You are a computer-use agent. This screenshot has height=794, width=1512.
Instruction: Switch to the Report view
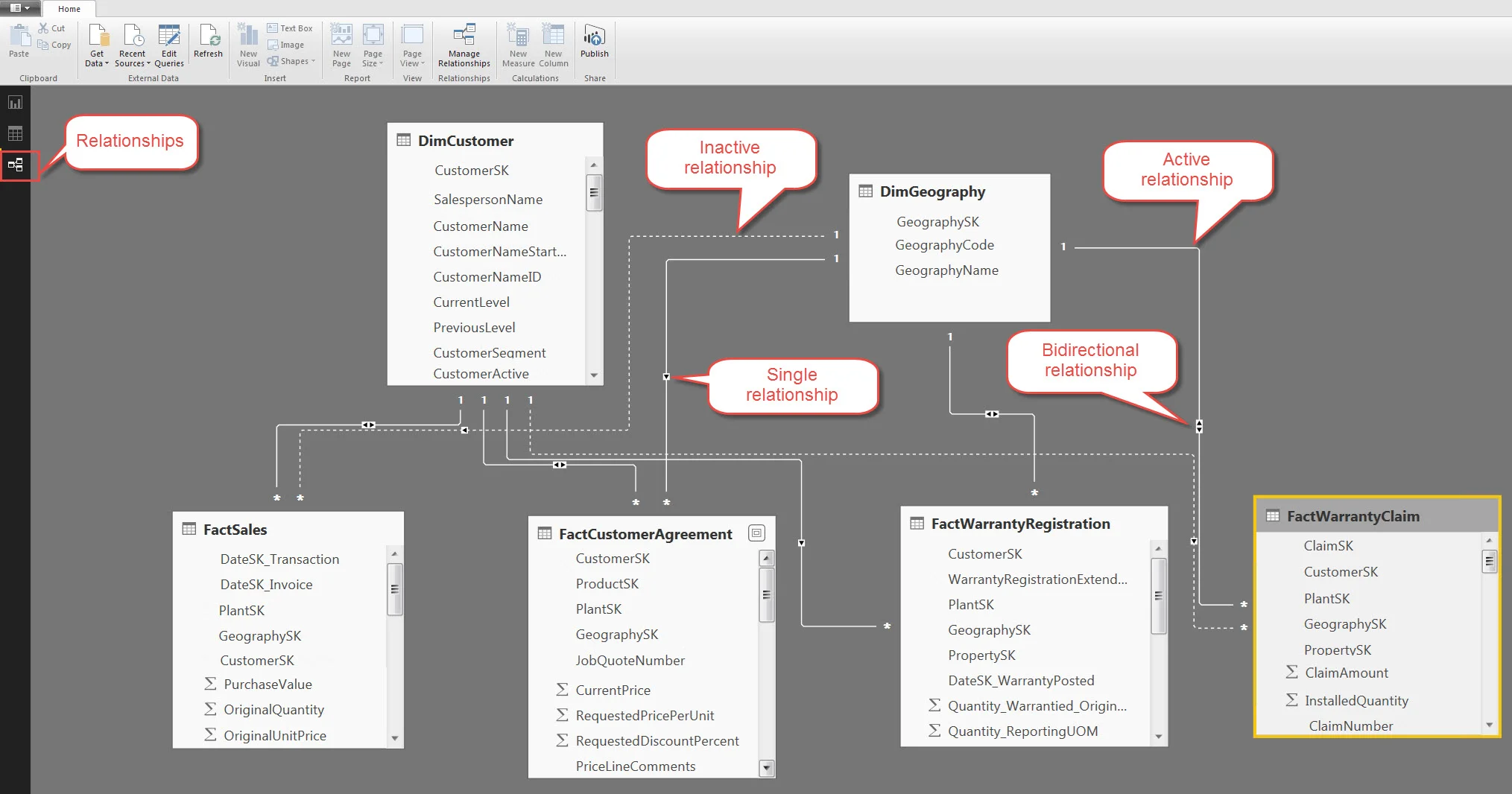(x=16, y=102)
